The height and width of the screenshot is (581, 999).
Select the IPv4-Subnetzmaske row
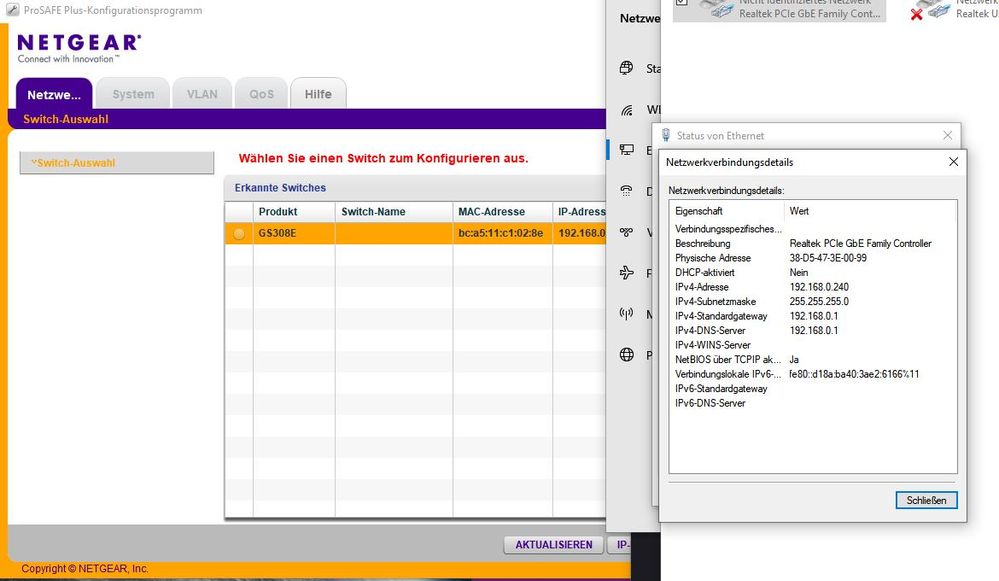tap(812, 302)
